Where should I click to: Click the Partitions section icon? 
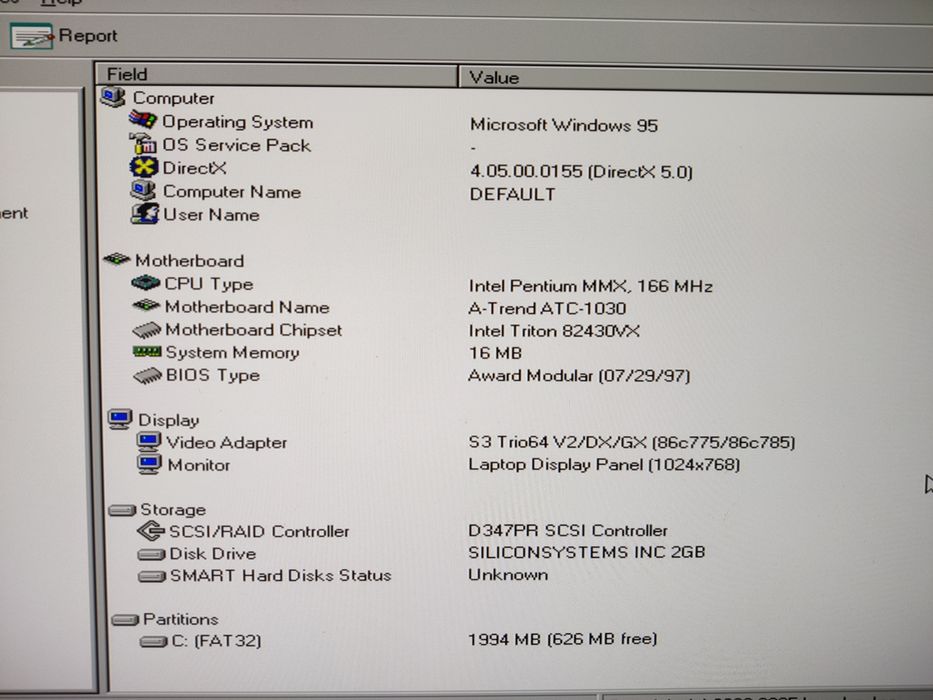tap(125, 620)
